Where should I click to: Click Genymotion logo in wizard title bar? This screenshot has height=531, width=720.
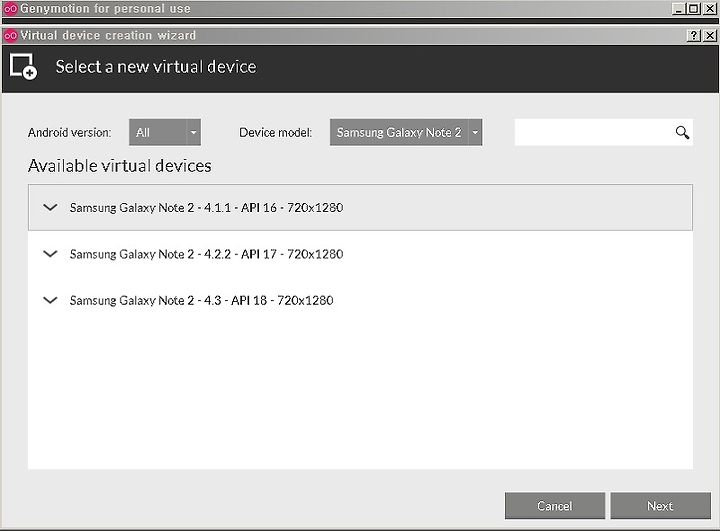(10, 35)
